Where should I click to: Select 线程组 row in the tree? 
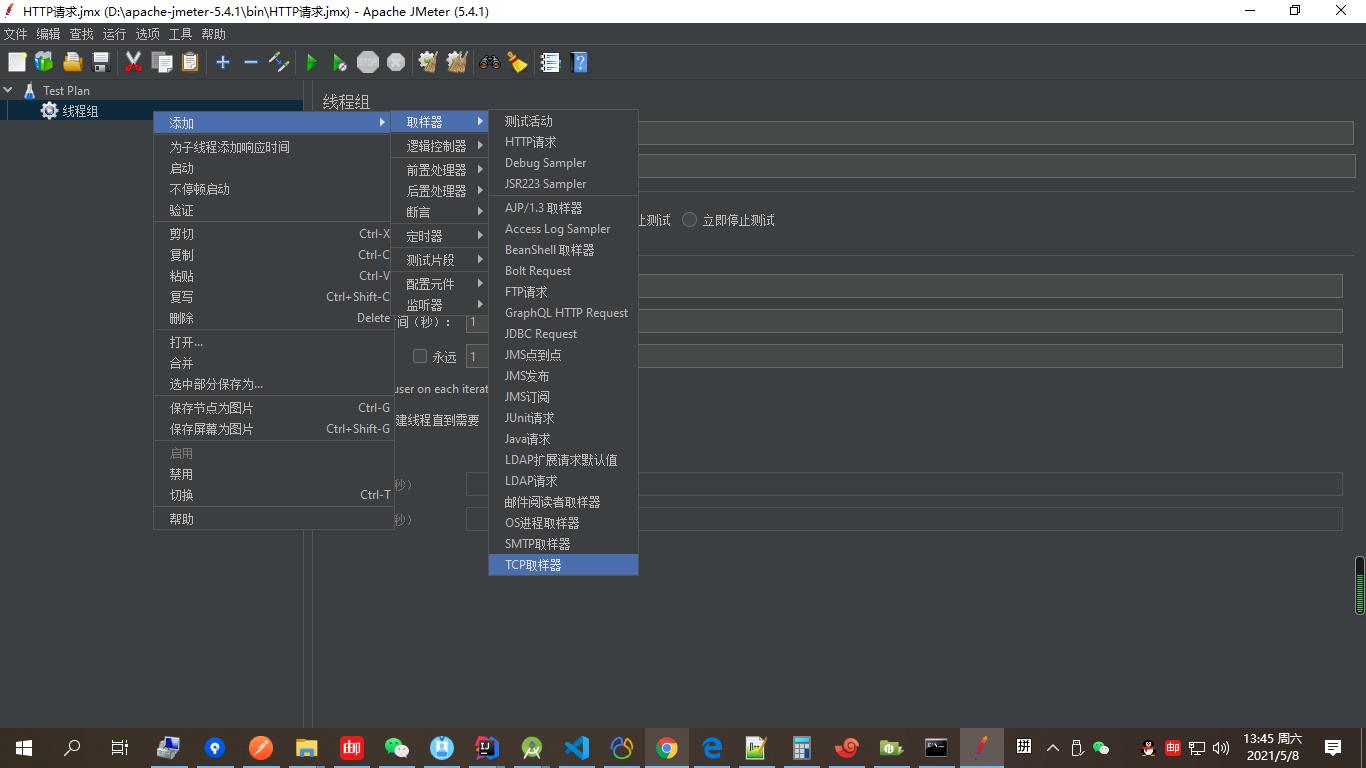coord(152,111)
